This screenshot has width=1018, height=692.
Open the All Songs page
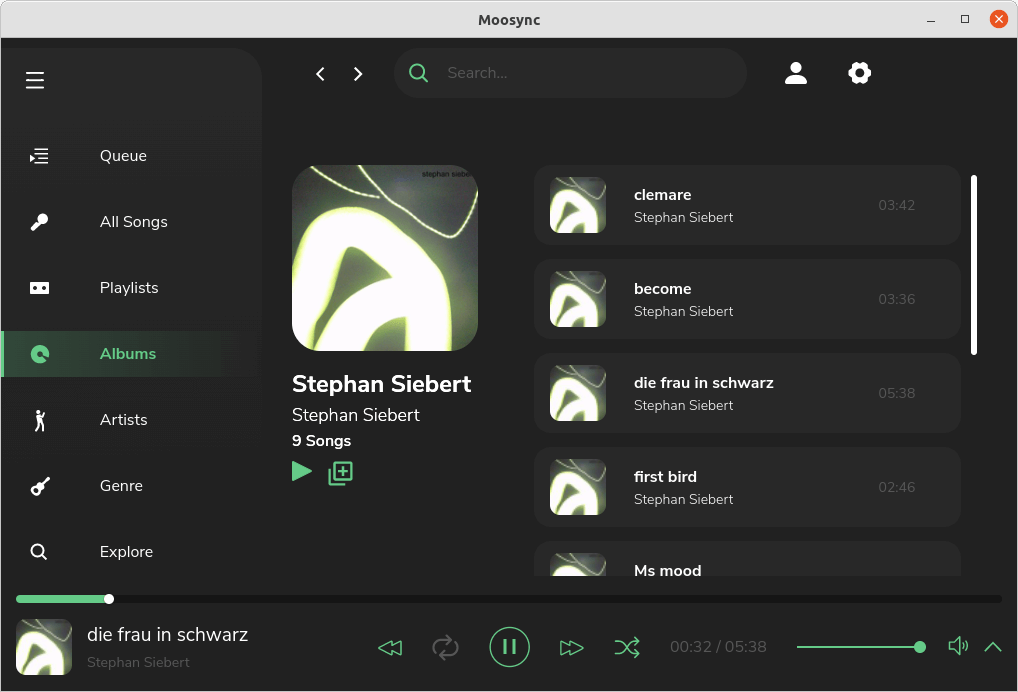pyautogui.click(x=134, y=222)
